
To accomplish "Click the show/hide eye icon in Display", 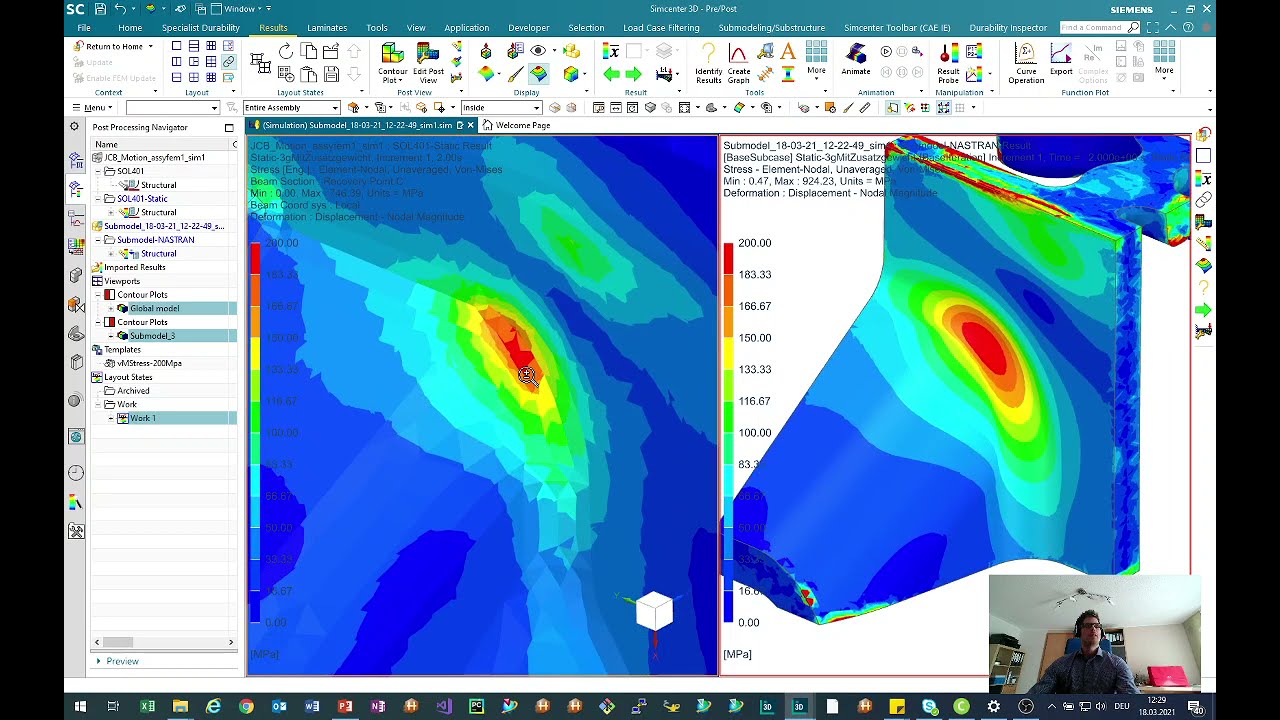I will [x=539, y=51].
